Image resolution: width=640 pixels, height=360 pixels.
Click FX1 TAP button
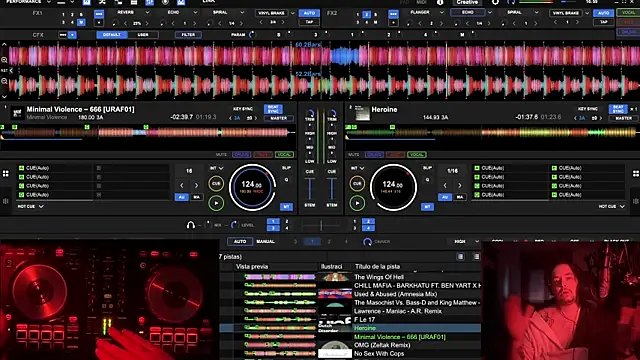[309, 22]
